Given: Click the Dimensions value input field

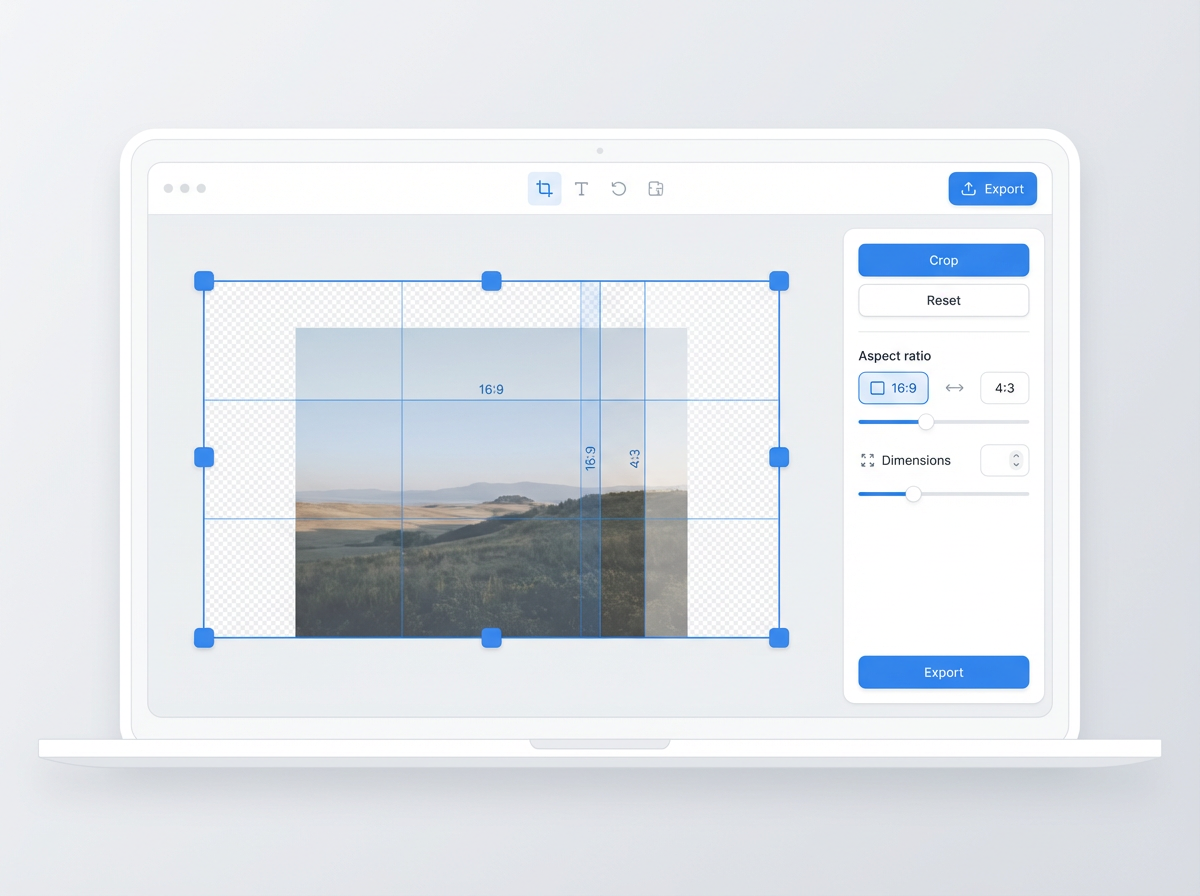Looking at the screenshot, I should pos(997,461).
